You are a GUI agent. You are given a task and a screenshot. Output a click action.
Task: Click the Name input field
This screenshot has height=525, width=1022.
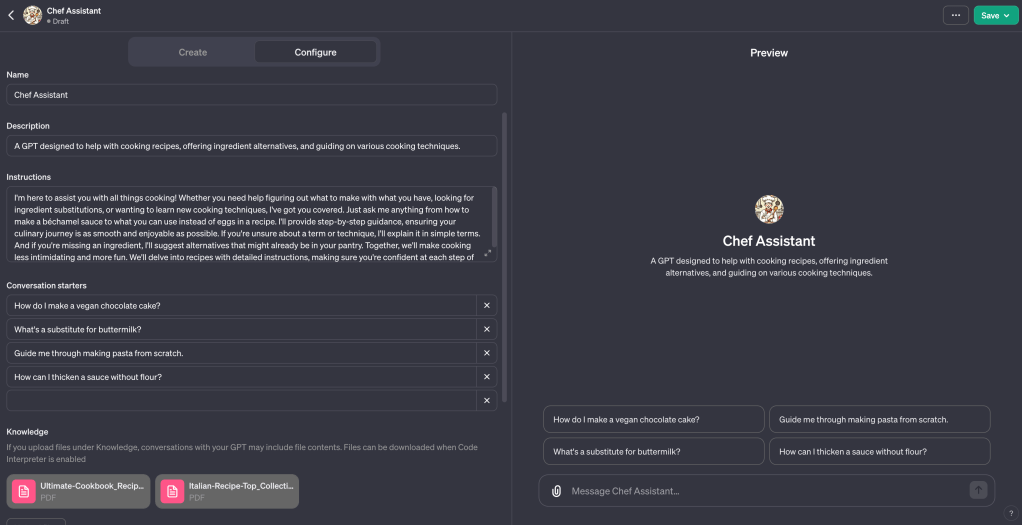251,95
